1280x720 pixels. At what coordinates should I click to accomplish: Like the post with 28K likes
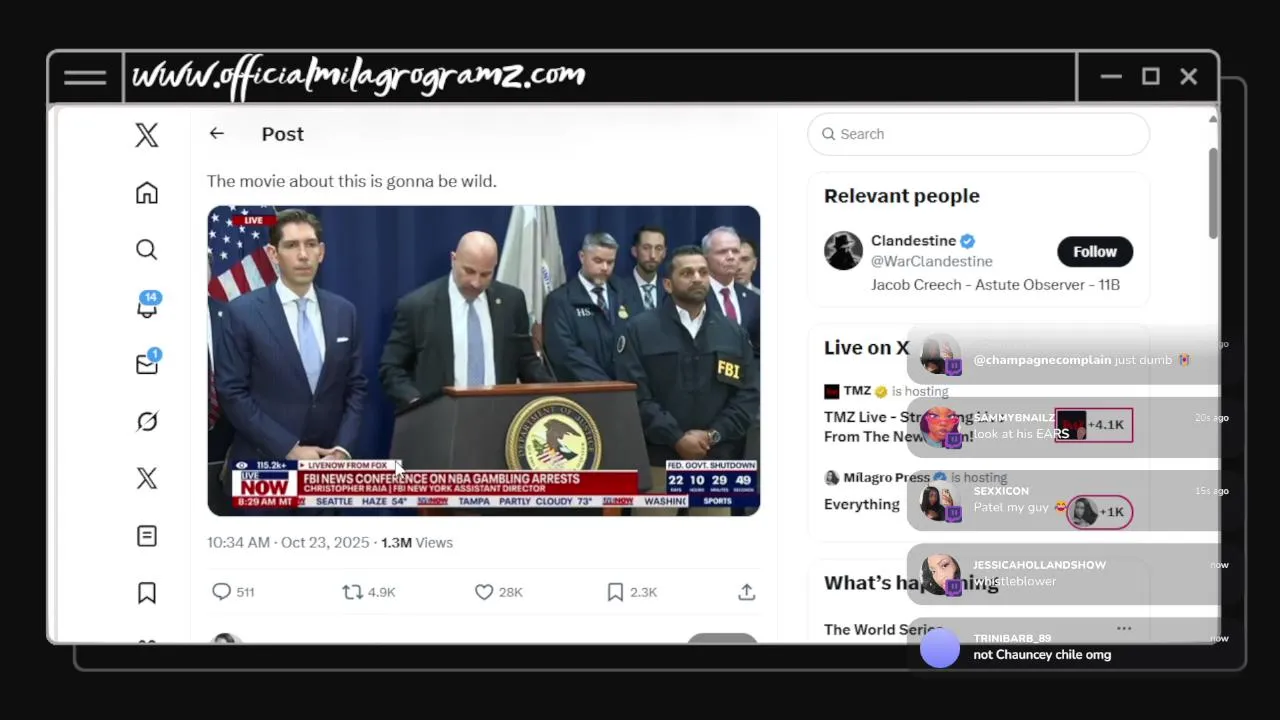pos(498,592)
